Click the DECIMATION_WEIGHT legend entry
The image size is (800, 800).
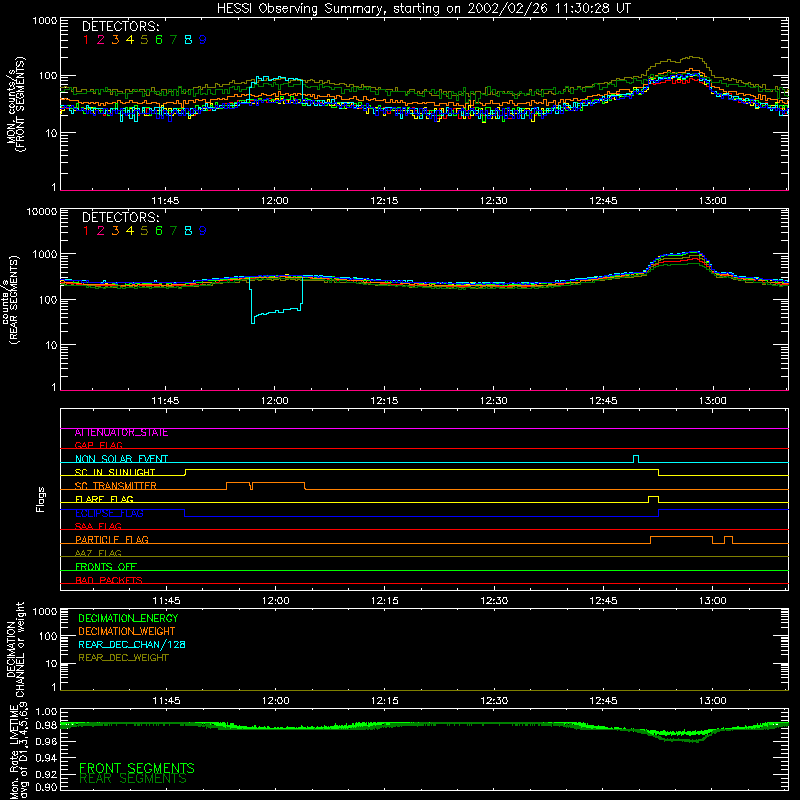127,632
